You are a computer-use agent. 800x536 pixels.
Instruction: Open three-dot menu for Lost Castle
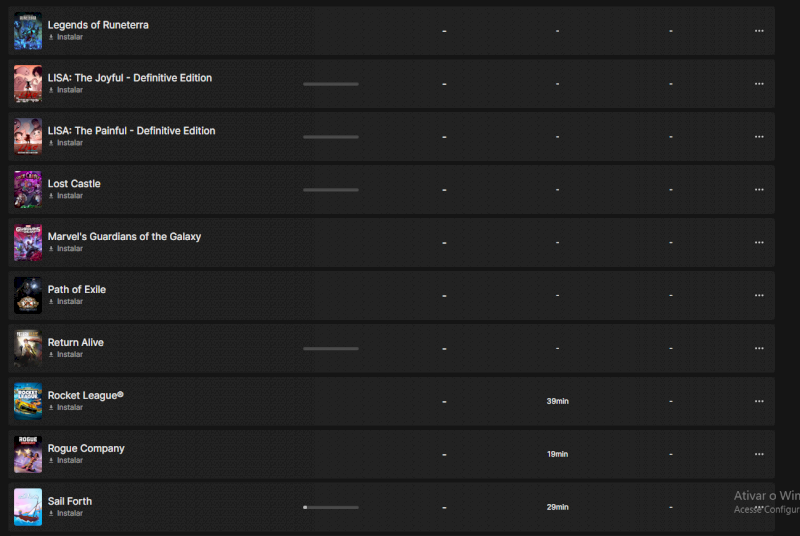click(x=759, y=190)
